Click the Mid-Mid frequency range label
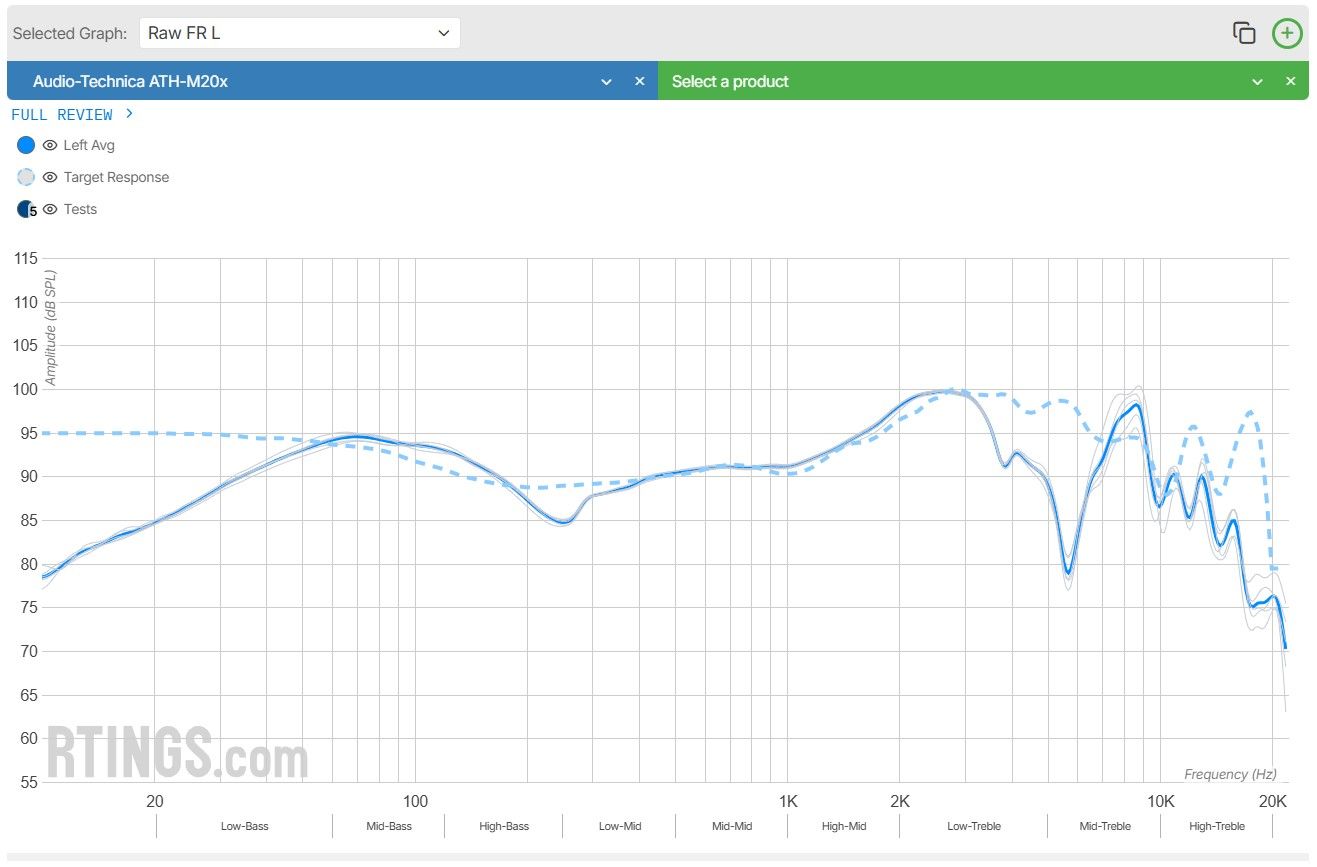Screen dimensions: 1317x867 732,826
